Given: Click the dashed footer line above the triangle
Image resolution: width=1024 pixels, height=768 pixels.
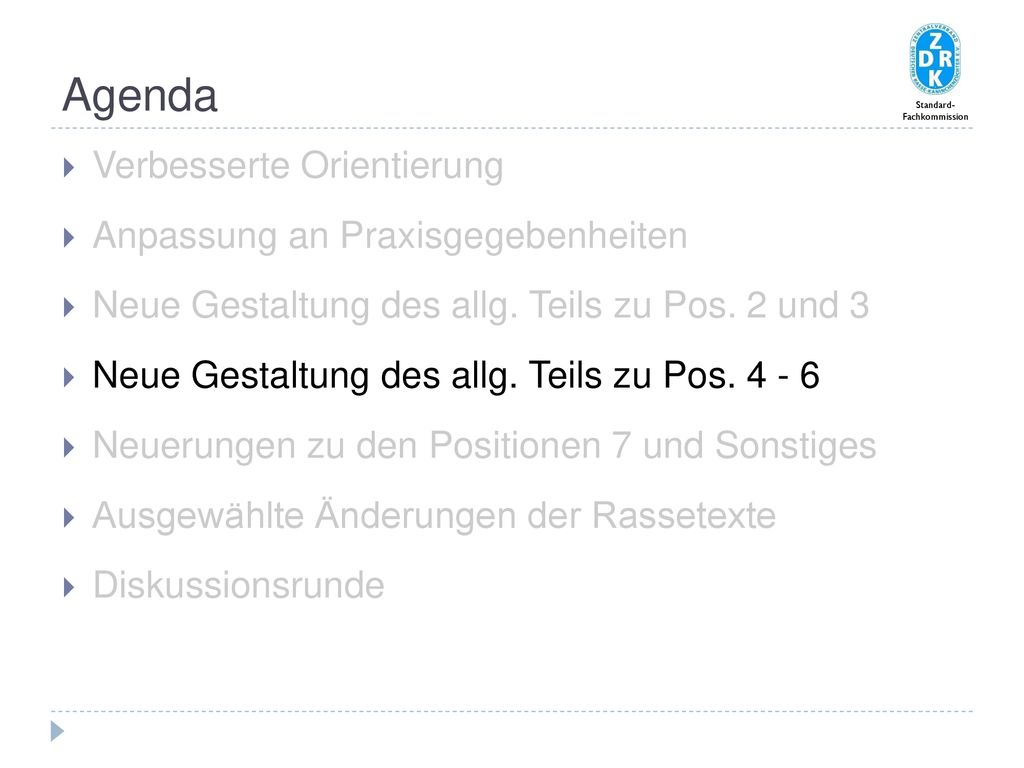Looking at the screenshot, I should click(512, 711).
